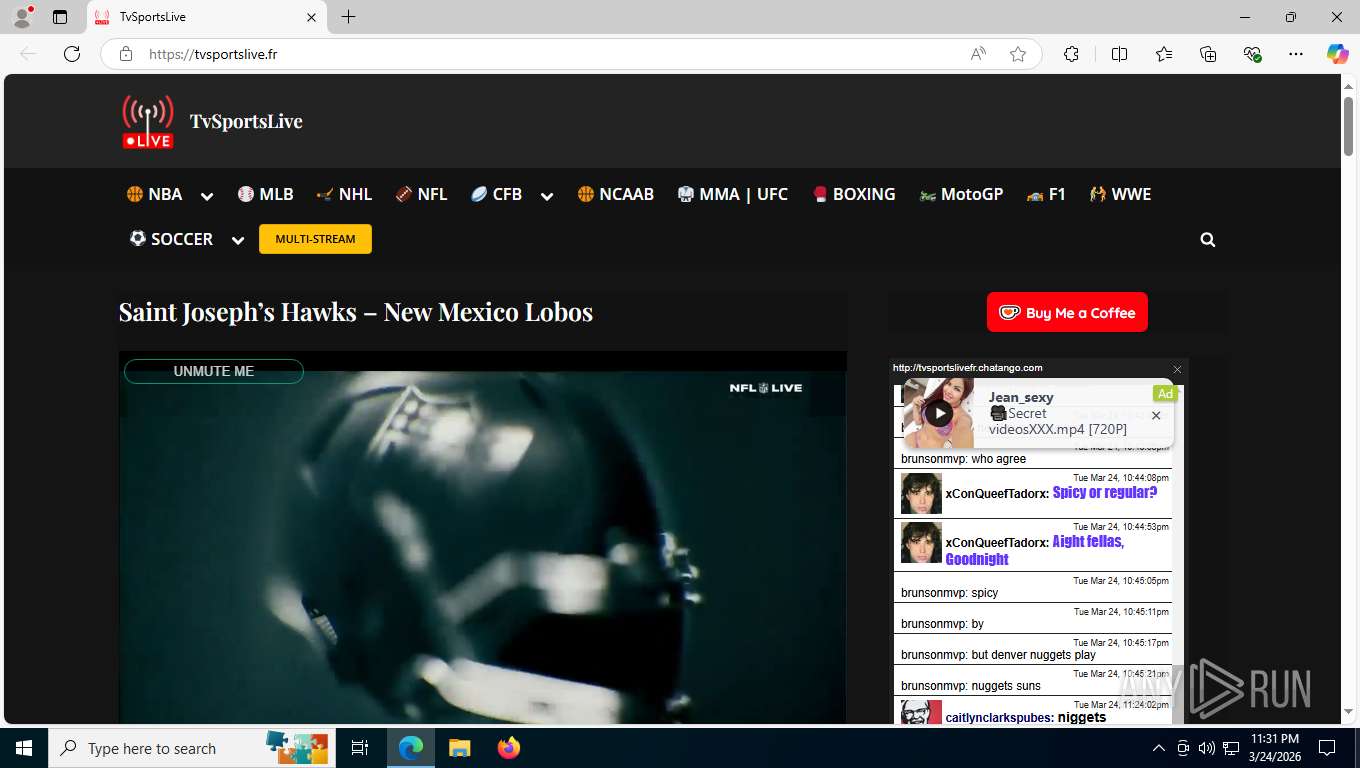Click caitlynclarkspubes avatar in chat
The width and height of the screenshot is (1360, 768).
point(921,712)
